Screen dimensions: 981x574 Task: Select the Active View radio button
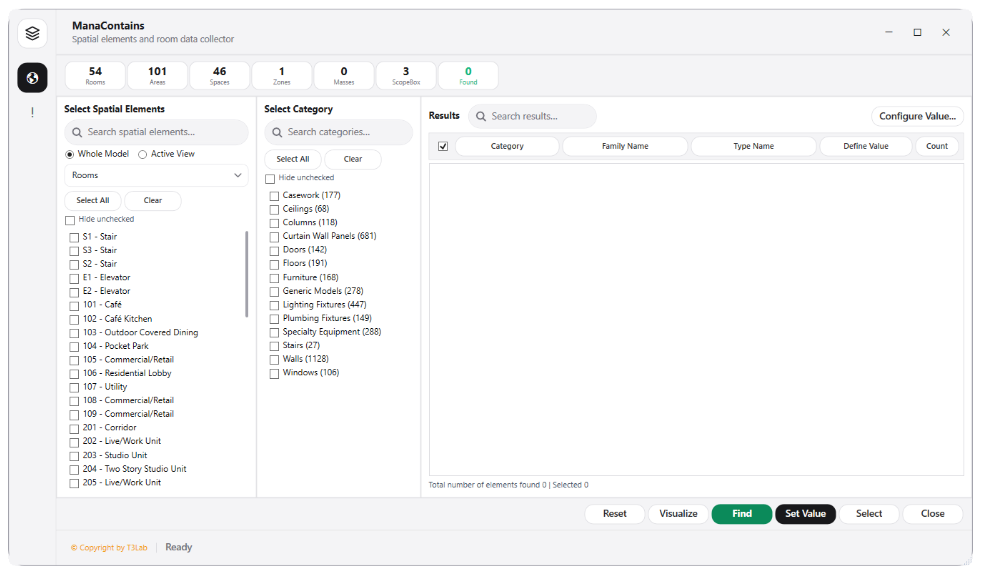click(143, 154)
